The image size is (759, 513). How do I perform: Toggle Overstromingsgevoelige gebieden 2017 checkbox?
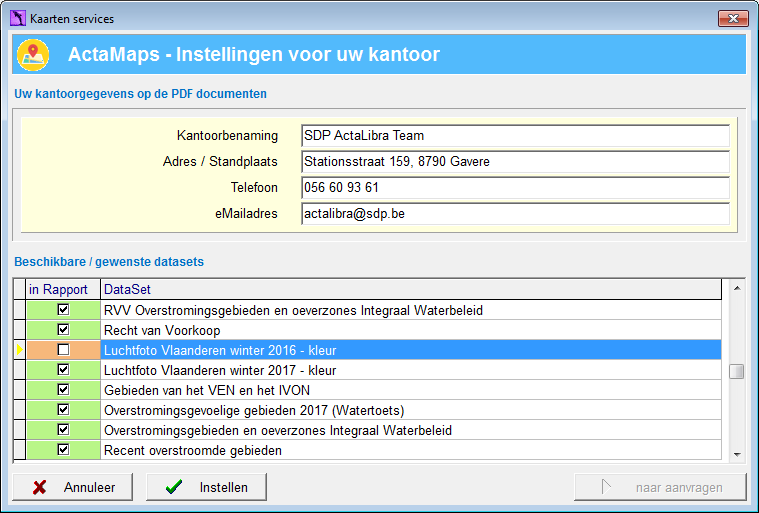click(x=63, y=410)
